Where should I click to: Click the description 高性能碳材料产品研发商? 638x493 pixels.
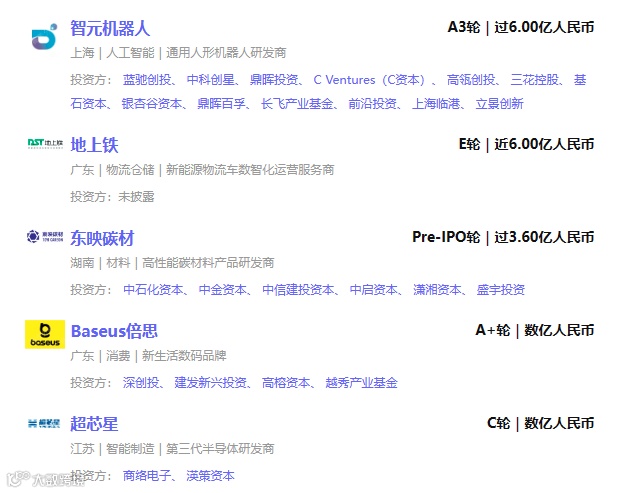[208, 263]
